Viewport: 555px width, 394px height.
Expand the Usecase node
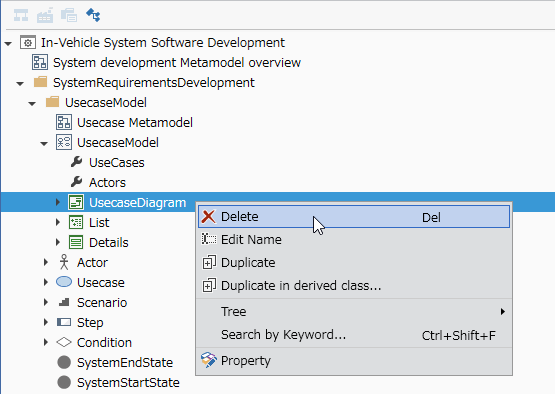pos(46,282)
